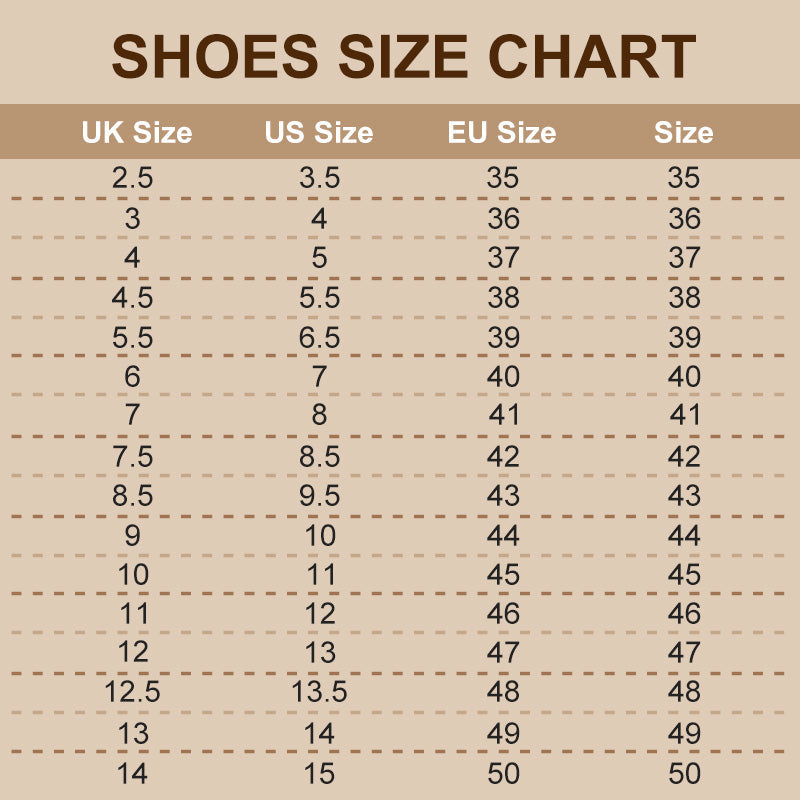Click the last column header labeled Size
Image resolution: width=800 pixels, height=800 pixels.
[684, 133]
